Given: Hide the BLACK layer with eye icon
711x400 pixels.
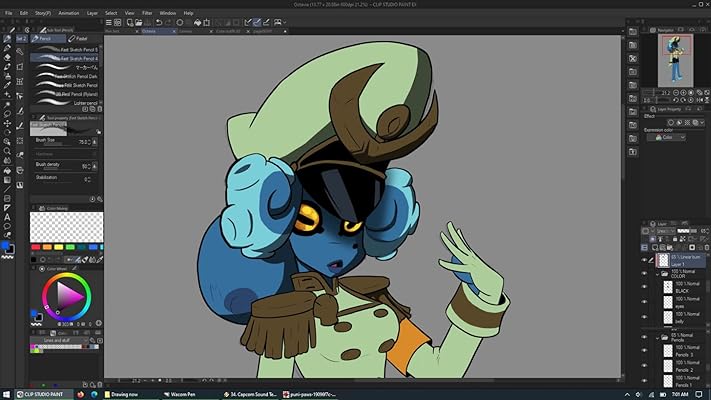Looking at the screenshot, I should tap(644, 289).
